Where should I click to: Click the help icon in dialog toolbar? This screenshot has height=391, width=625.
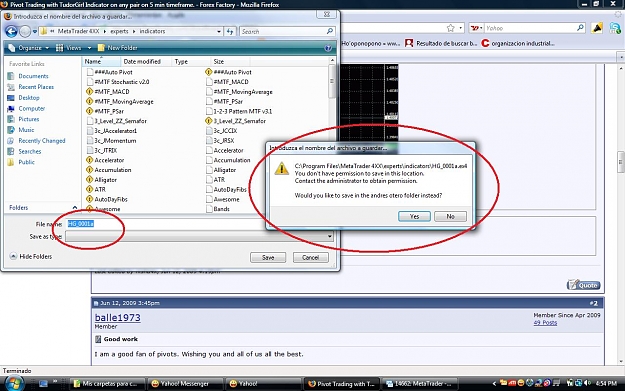[x=328, y=48]
